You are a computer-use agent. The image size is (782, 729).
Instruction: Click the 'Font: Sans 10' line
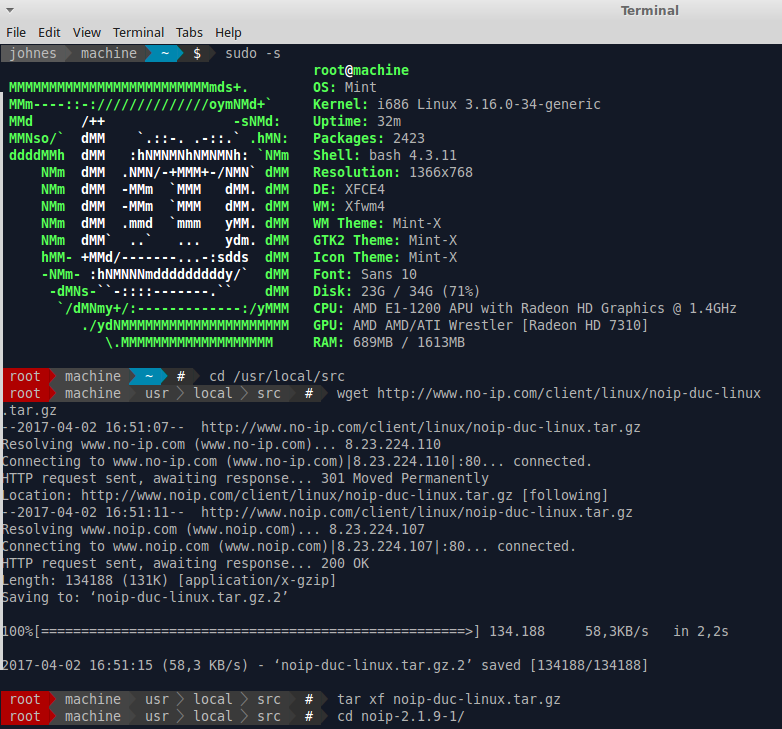(365, 274)
